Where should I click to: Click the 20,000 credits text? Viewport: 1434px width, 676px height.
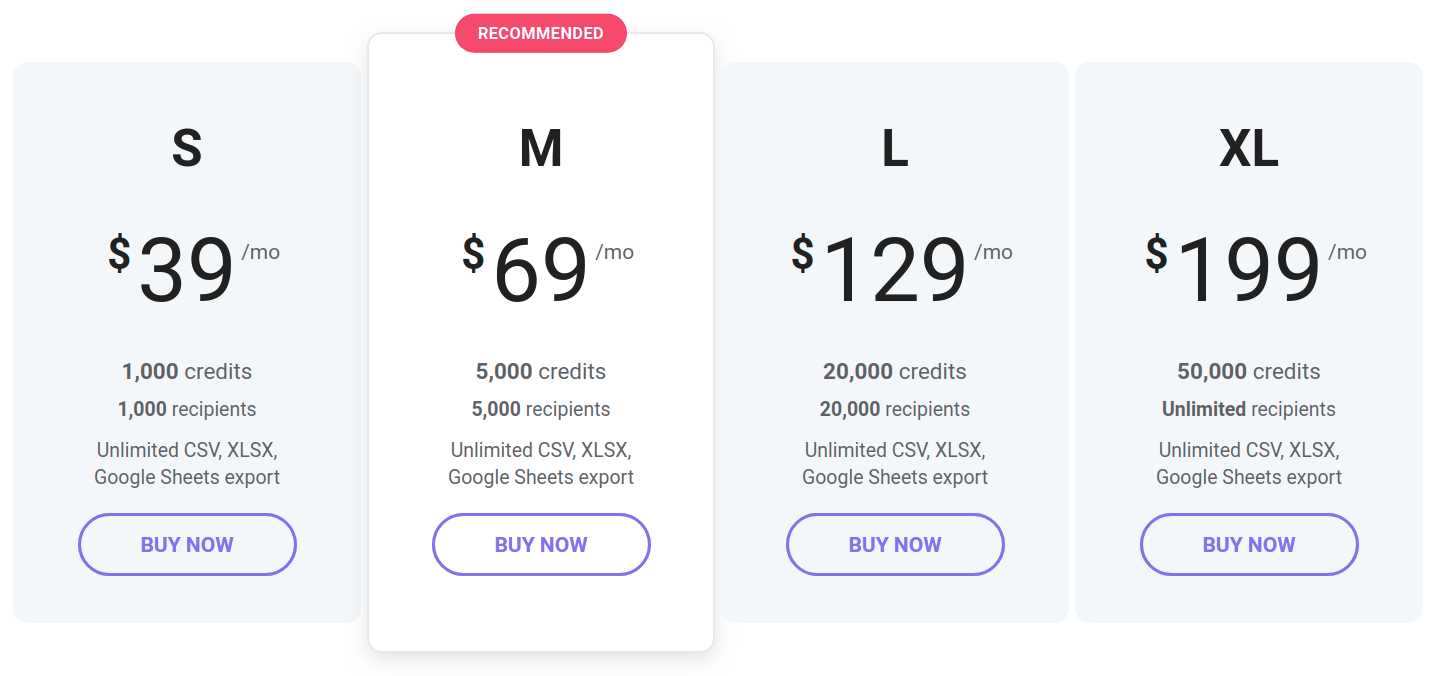[x=895, y=371]
